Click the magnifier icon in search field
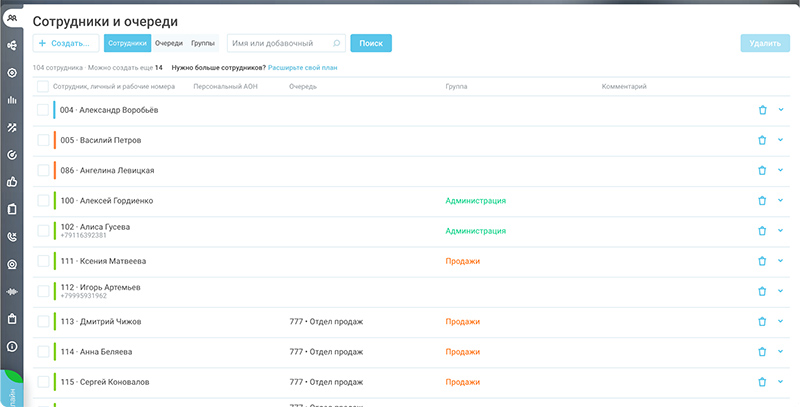Viewport: 800px width, 407px height. pyautogui.click(x=336, y=44)
